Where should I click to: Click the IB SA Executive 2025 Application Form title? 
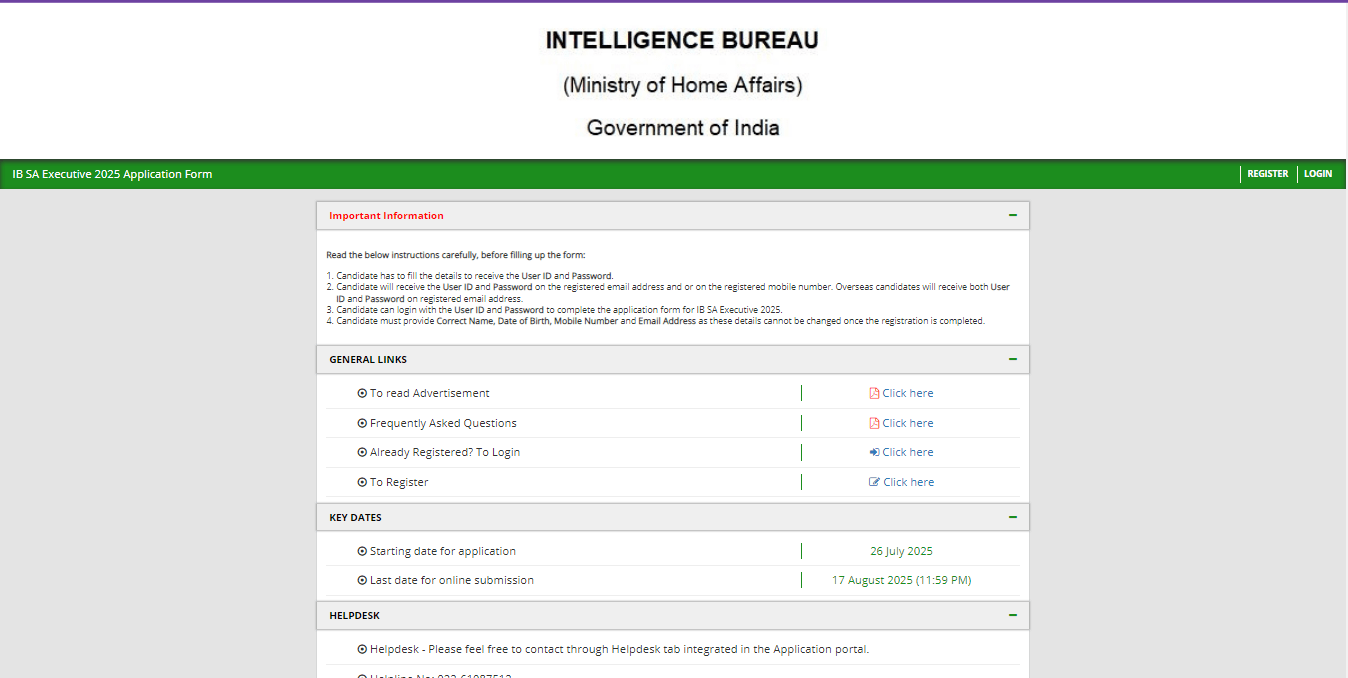[x=111, y=173]
